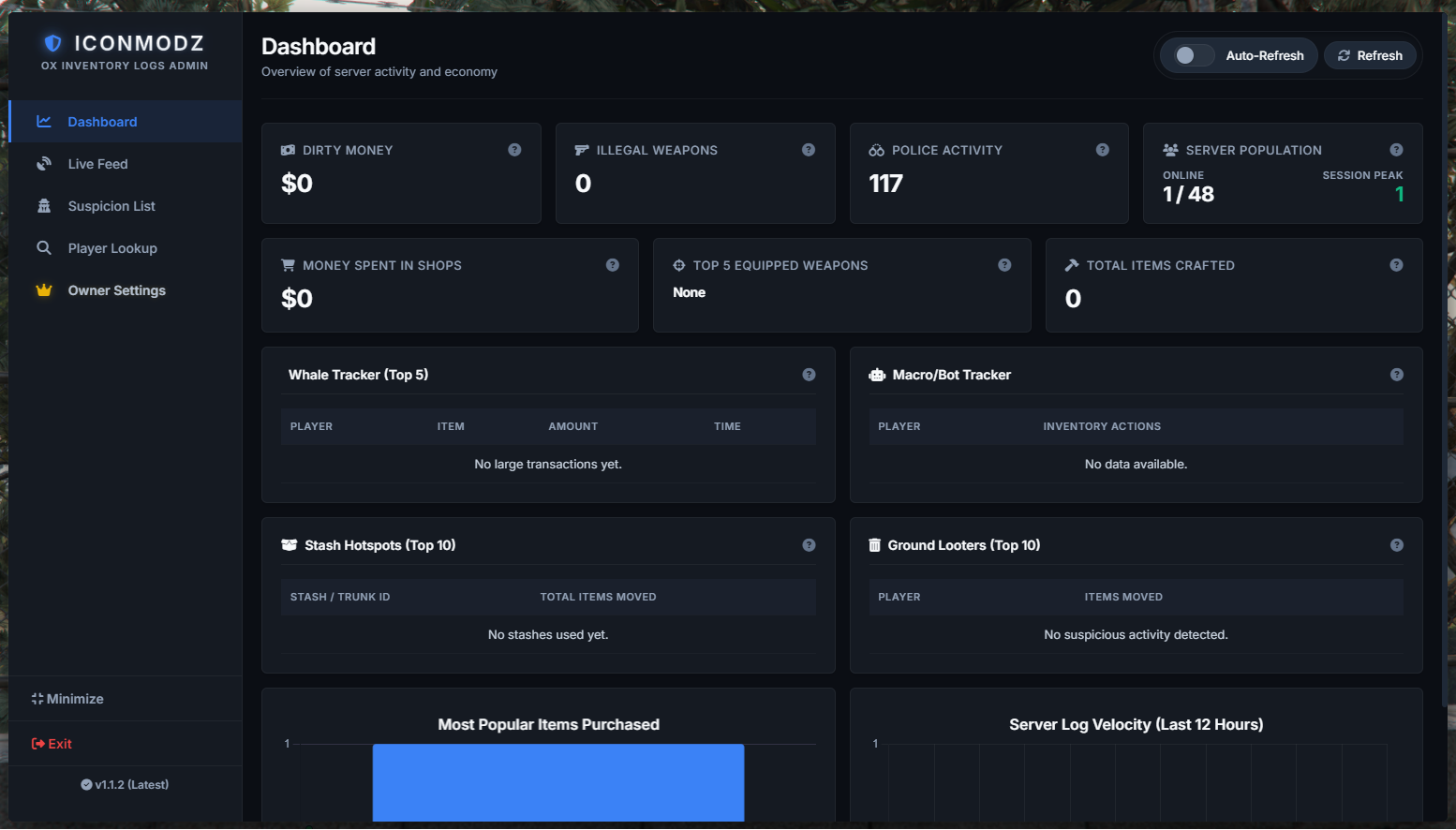Click the TOTAL ITEMS MOVED column header
This screenshot has height=830, width=1456.
point(598,597)
